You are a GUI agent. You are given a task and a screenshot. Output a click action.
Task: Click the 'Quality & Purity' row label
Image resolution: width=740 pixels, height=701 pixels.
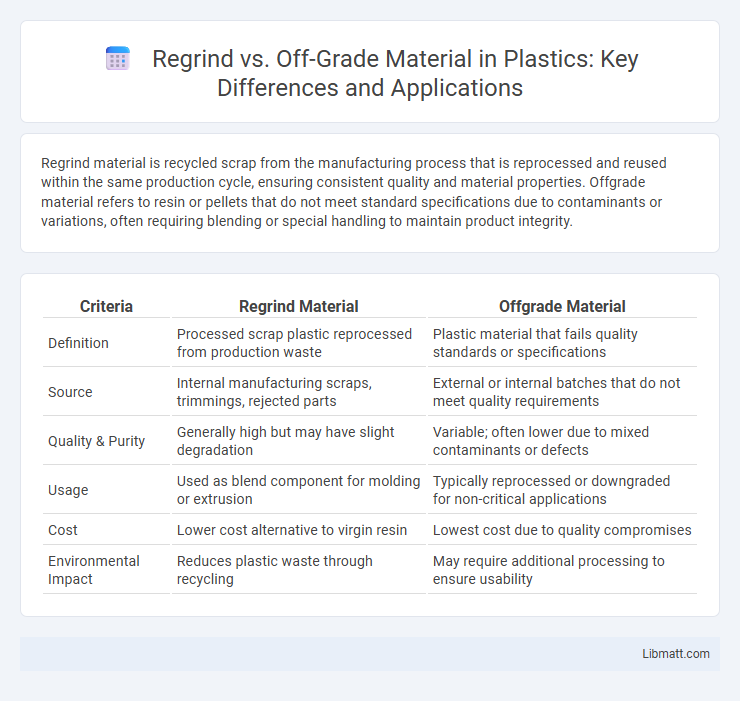pos(96,441)
